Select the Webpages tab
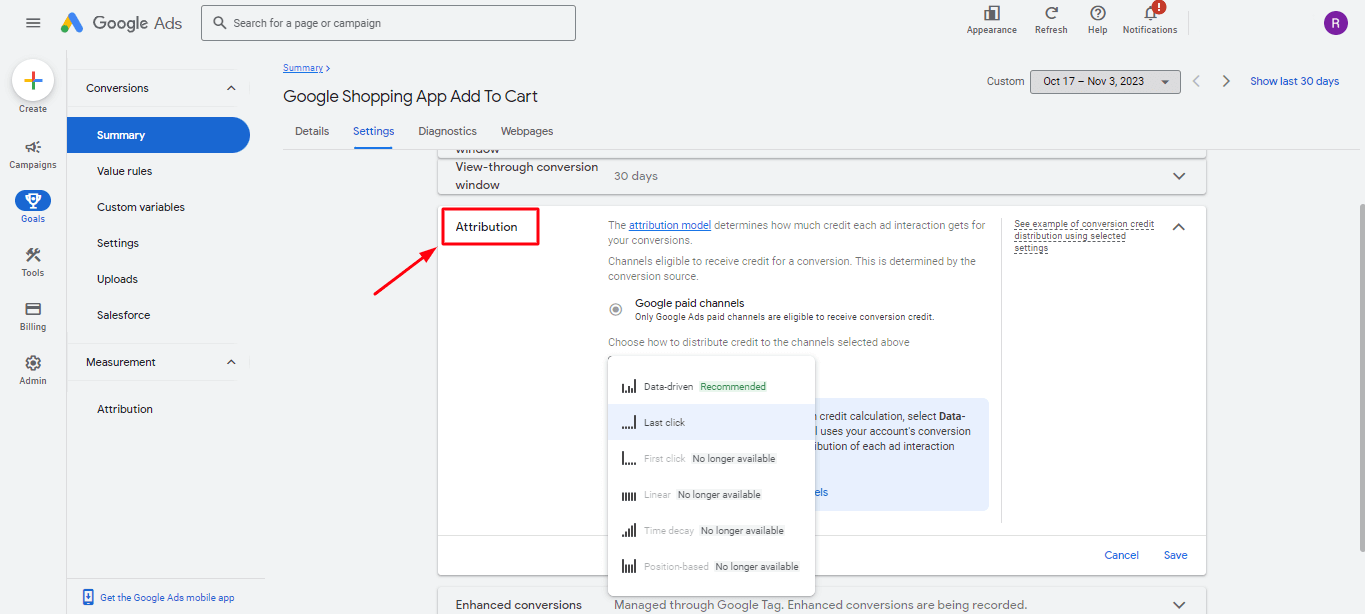The height and width of the screenshot is (614, 1365). pyautogui.click(x=527, y=131)
